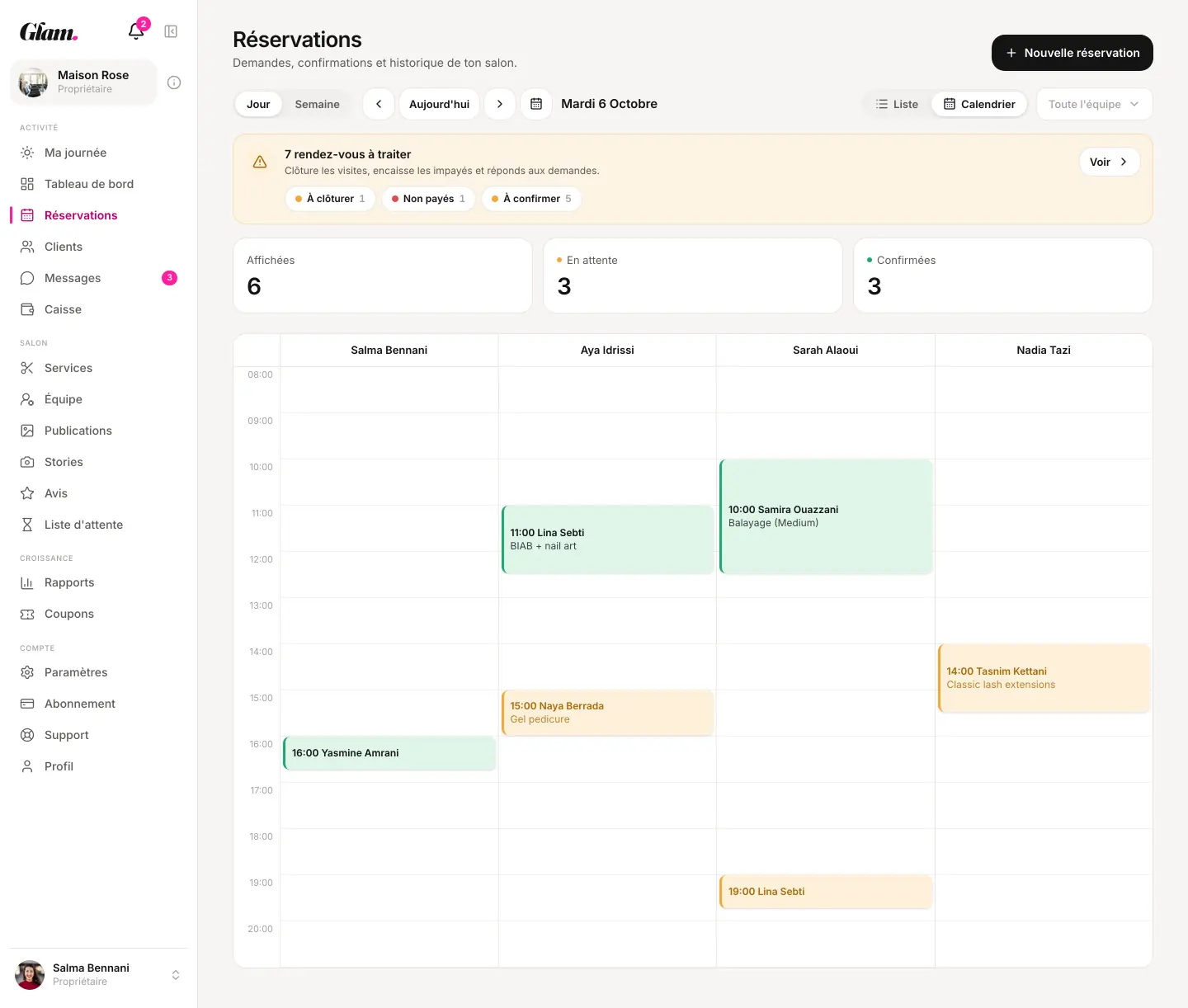Open 14:00 Tasnim Kettani appointment
Image resolution: width=1188 pixels, height=1008 pixels.
[1044, 678]
